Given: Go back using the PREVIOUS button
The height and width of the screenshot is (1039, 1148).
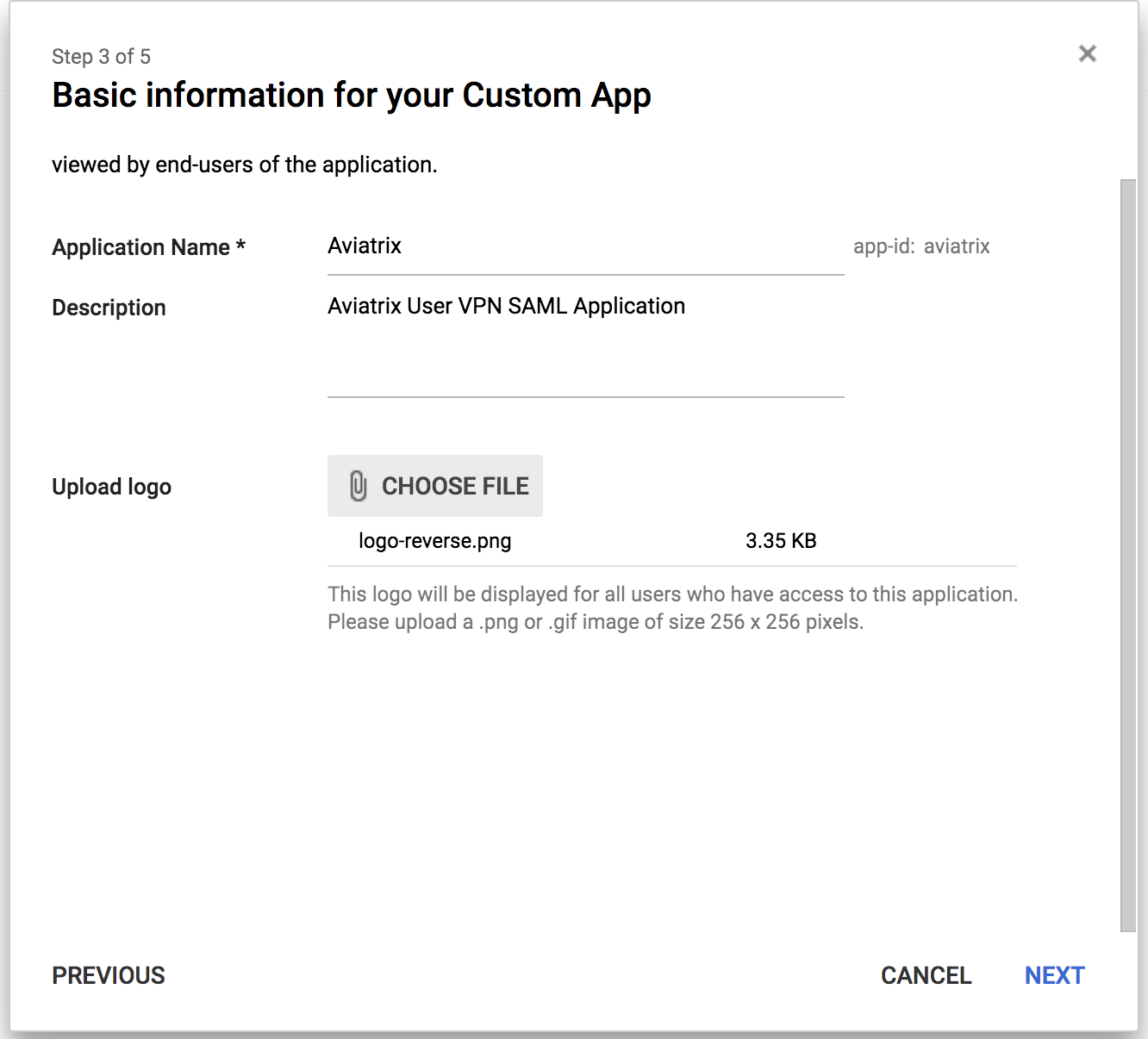Looking at the screenshot, I should click(x=109, y=975).
